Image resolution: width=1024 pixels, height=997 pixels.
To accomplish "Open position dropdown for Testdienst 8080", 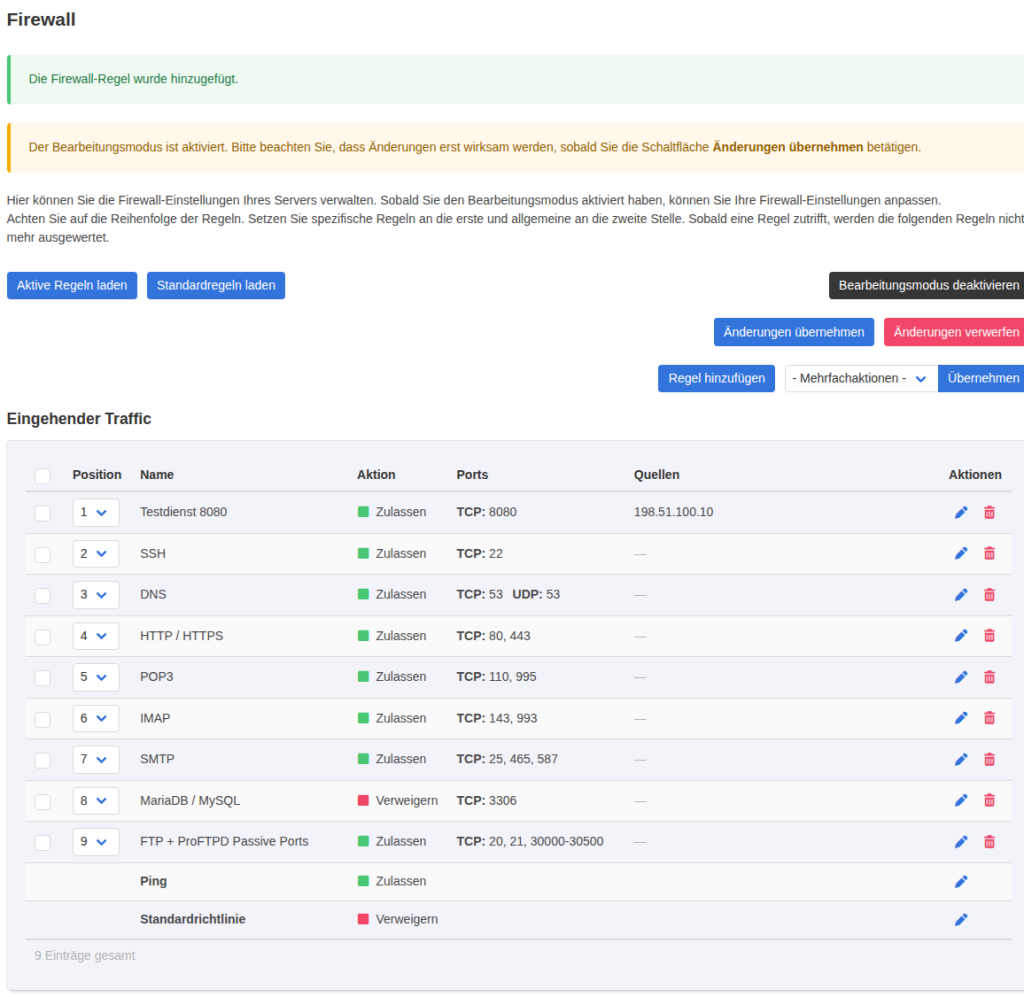I will (x=95, y=513).
